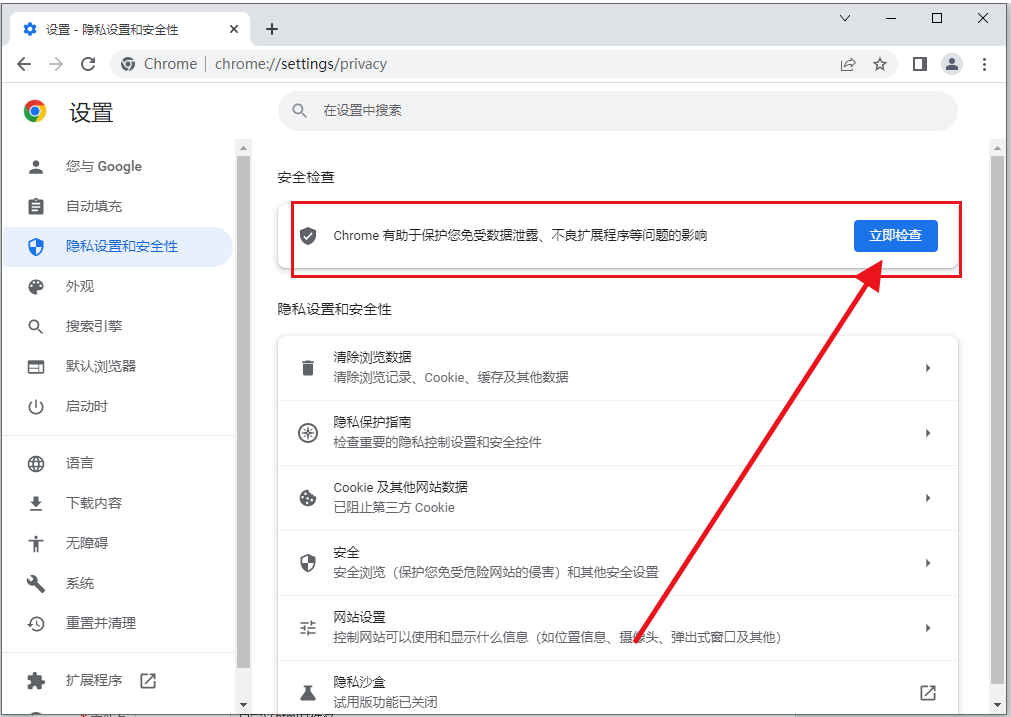
Task: Click the 清除浏览数据 trash icon
Action: tap(307, 367)
